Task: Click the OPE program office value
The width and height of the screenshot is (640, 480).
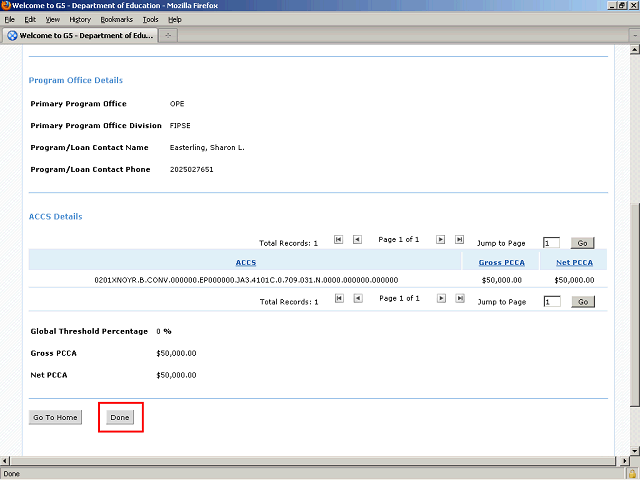Action: [x=177, y=104]
